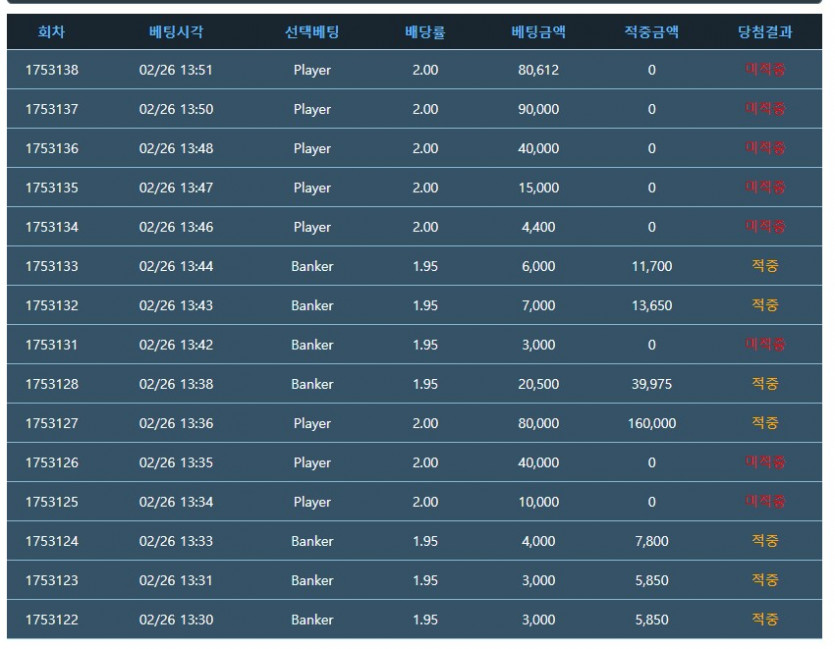Click odds 1.95 in row 1753128
Screen dimensions: 835x649
coord(425,384)
